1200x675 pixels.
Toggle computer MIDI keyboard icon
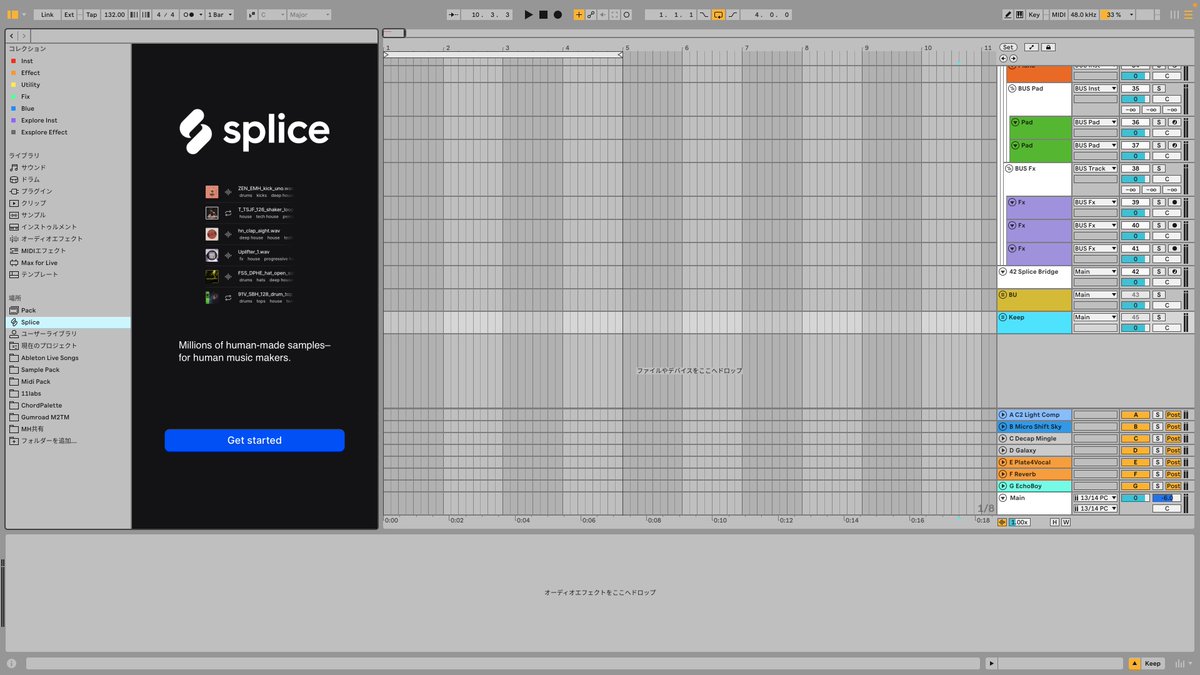tap(1019, 15)
